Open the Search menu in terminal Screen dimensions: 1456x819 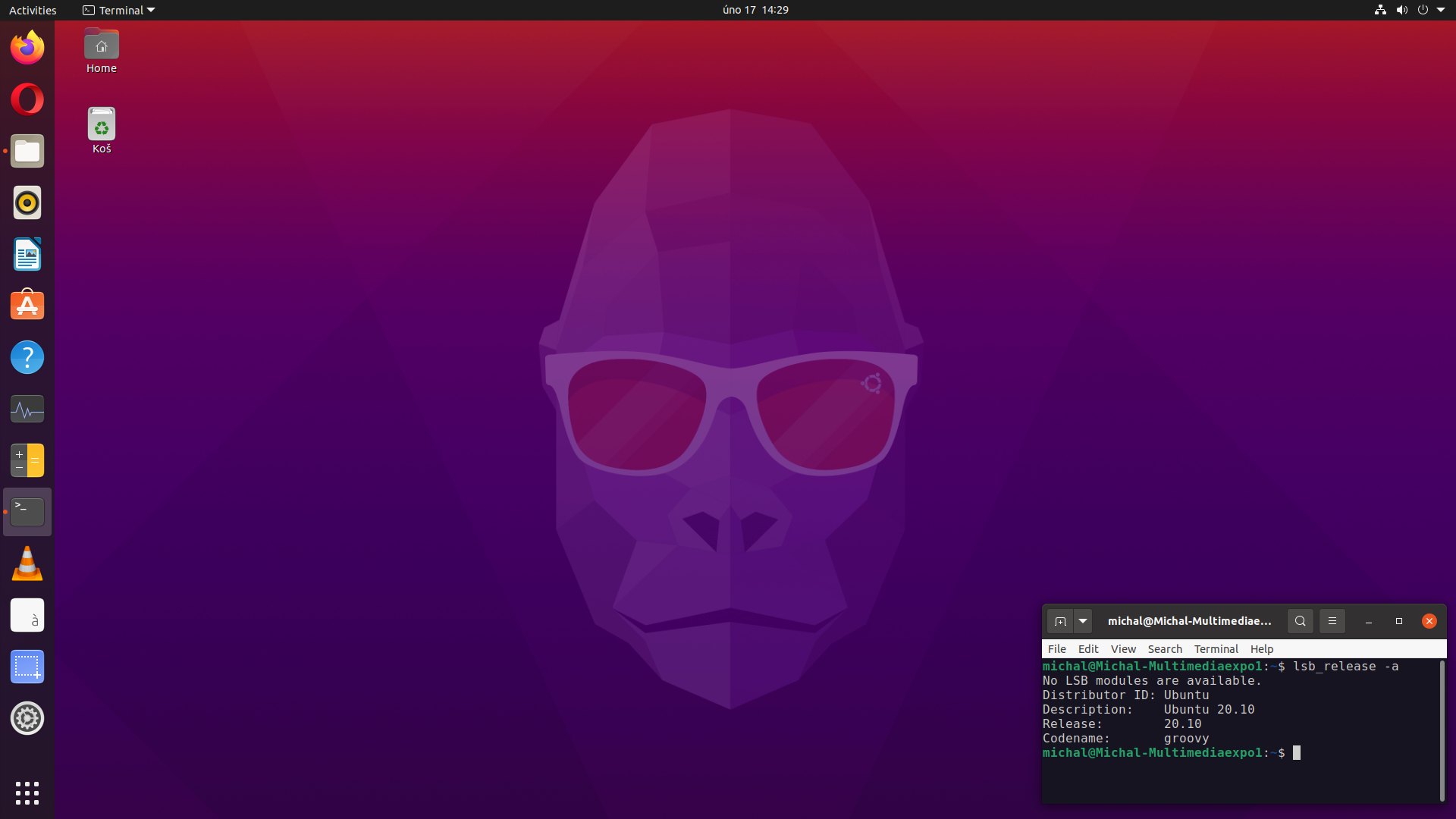coord(1164,649)
